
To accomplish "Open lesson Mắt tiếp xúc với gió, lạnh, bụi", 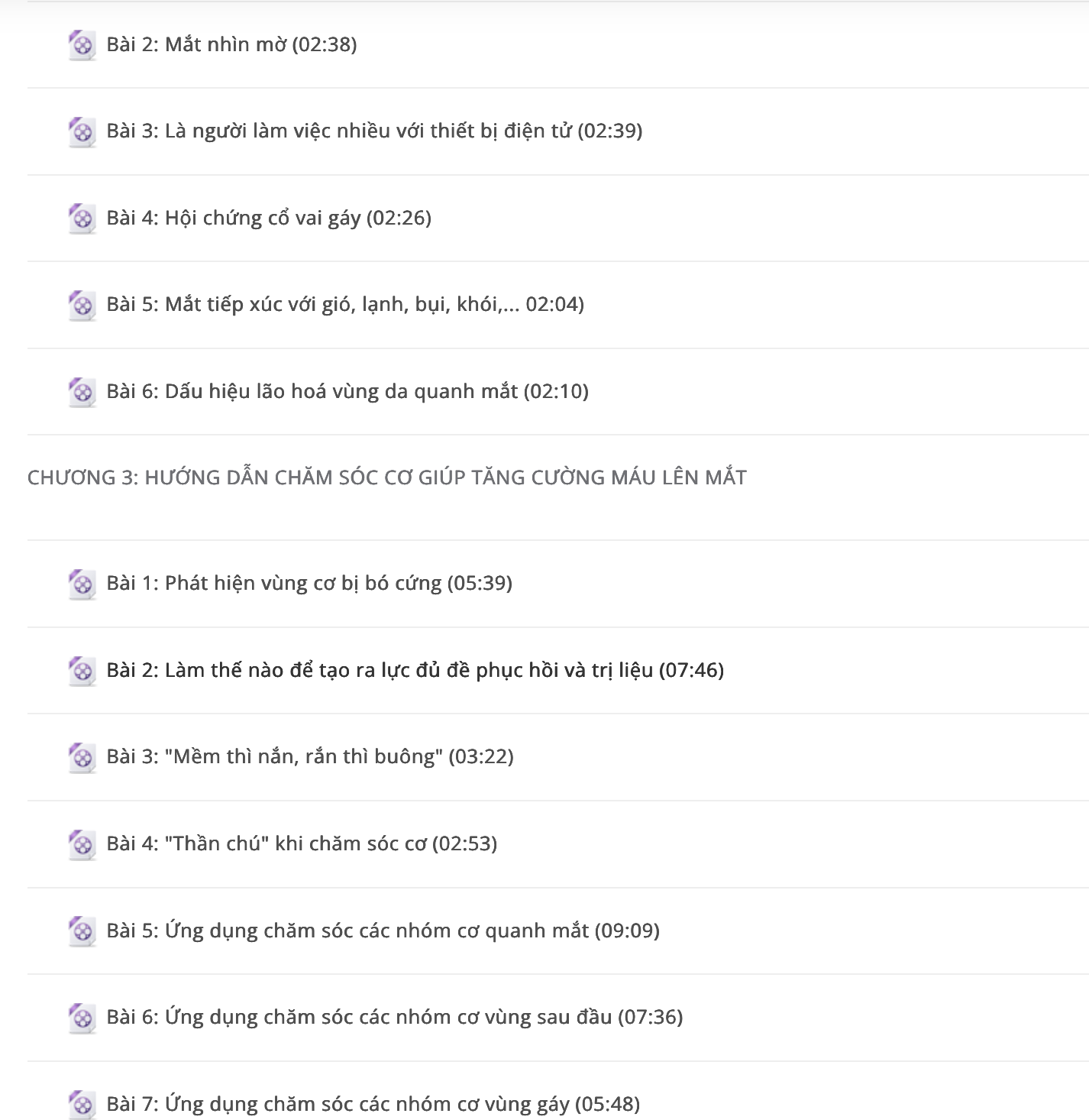I will (x=345, y=304).
